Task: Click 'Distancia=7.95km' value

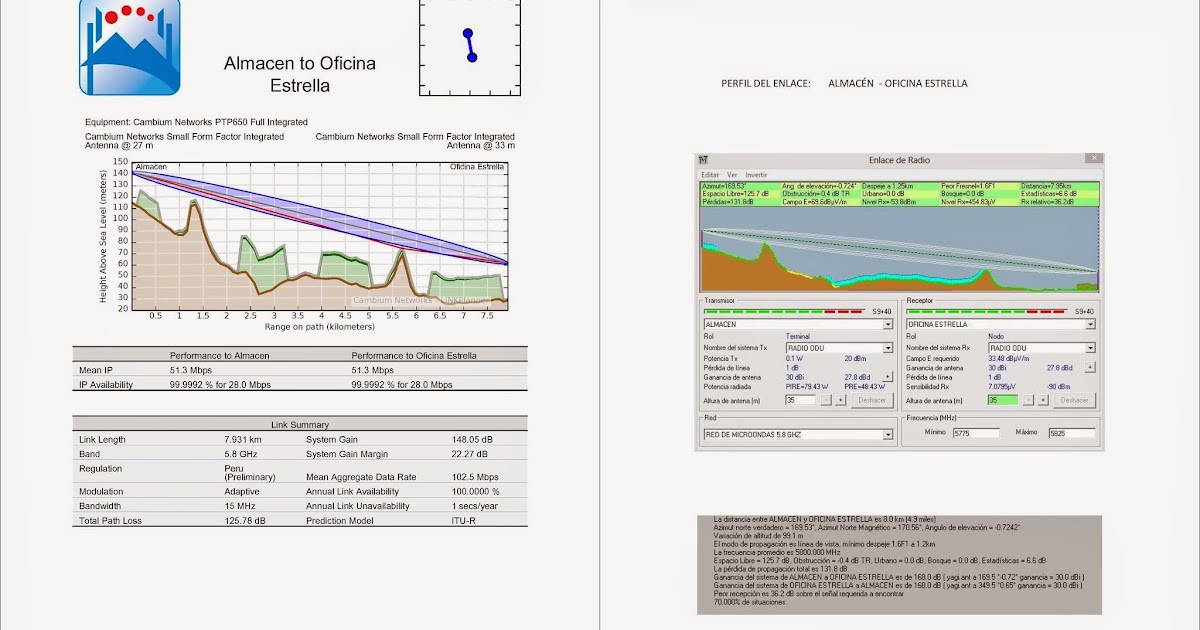Action: 1045,185
